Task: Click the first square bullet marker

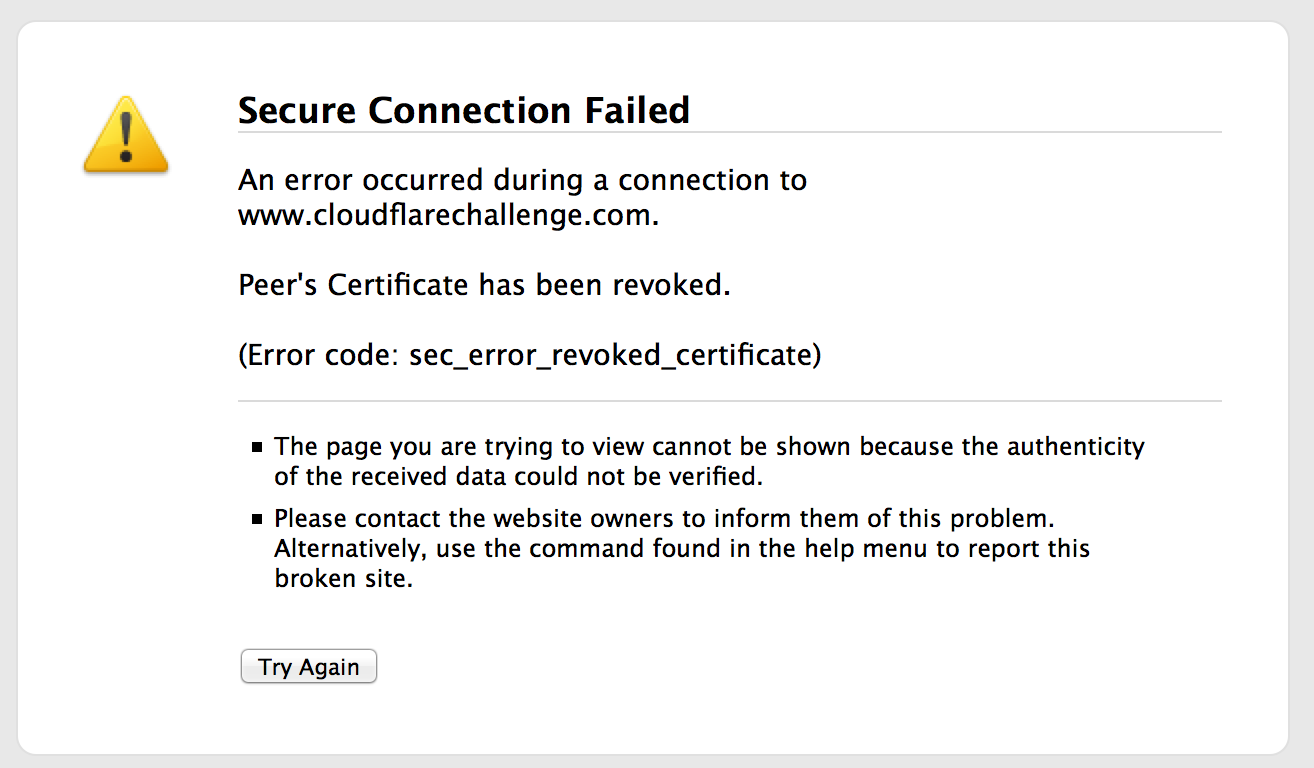Action: click(x=258, y=447)
